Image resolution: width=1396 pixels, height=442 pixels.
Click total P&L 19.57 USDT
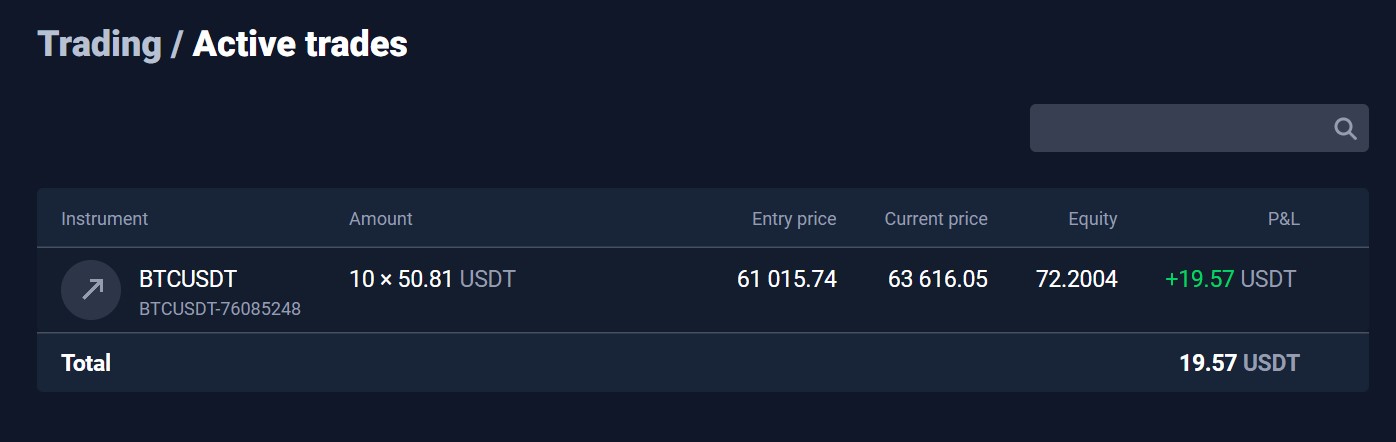[1239, 362]
